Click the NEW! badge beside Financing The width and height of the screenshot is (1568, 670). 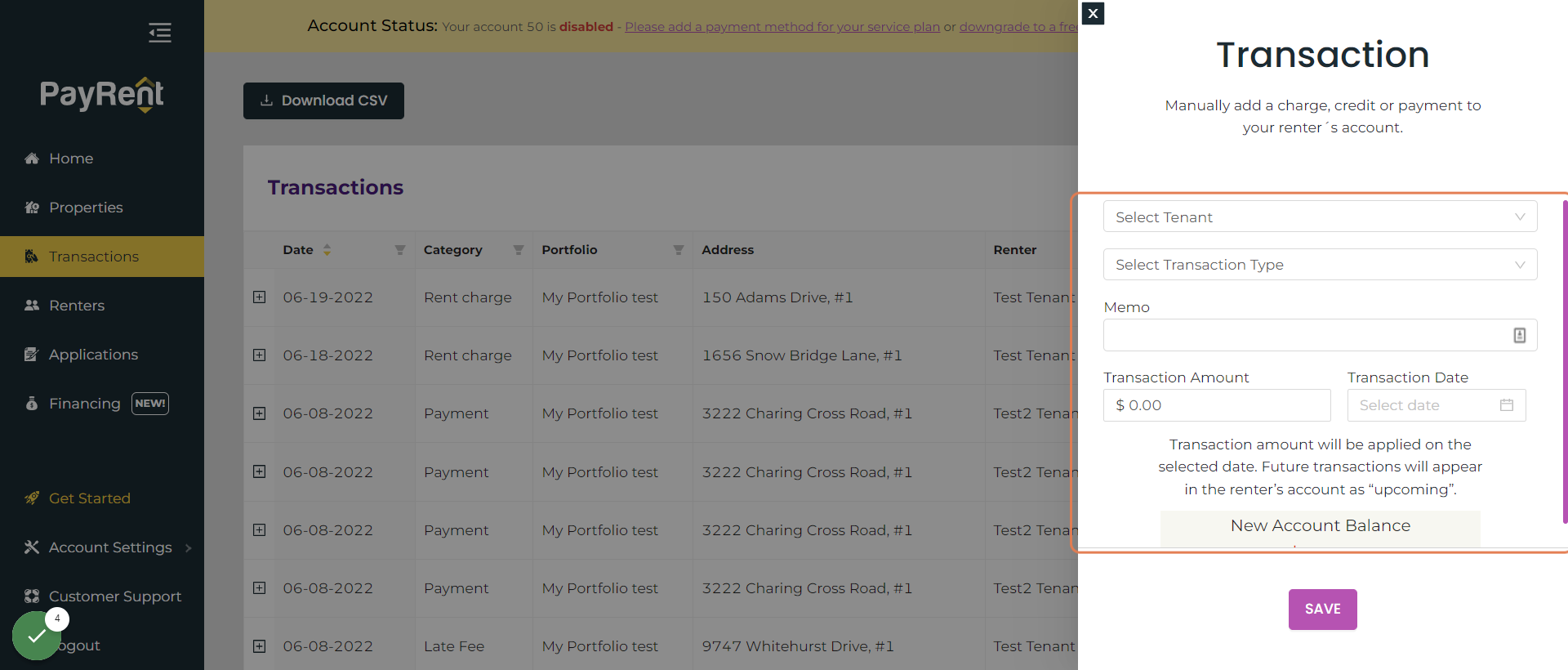150,404
